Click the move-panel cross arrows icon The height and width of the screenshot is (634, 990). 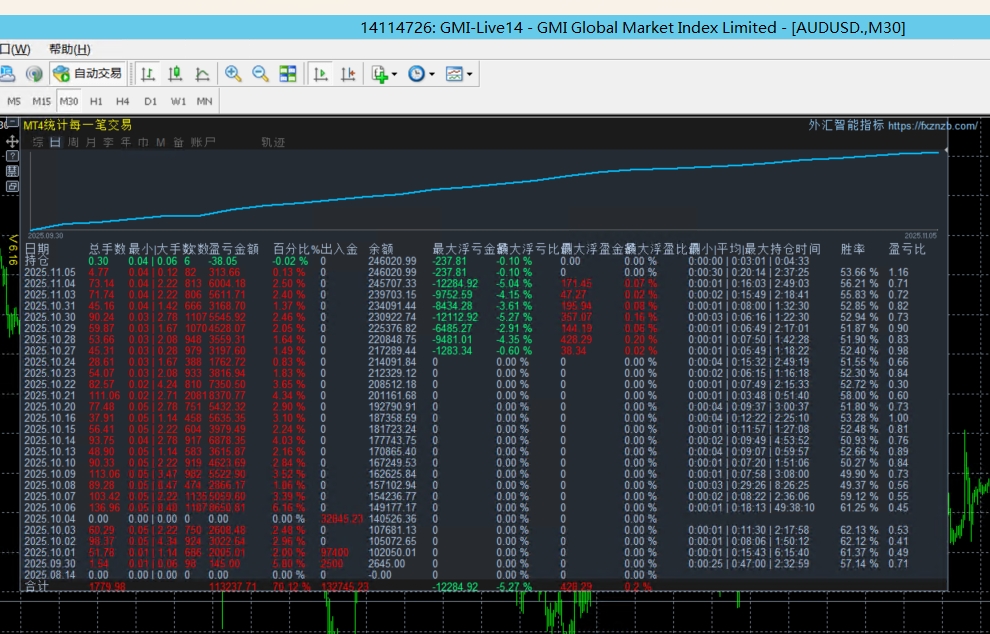coord(11,142)
